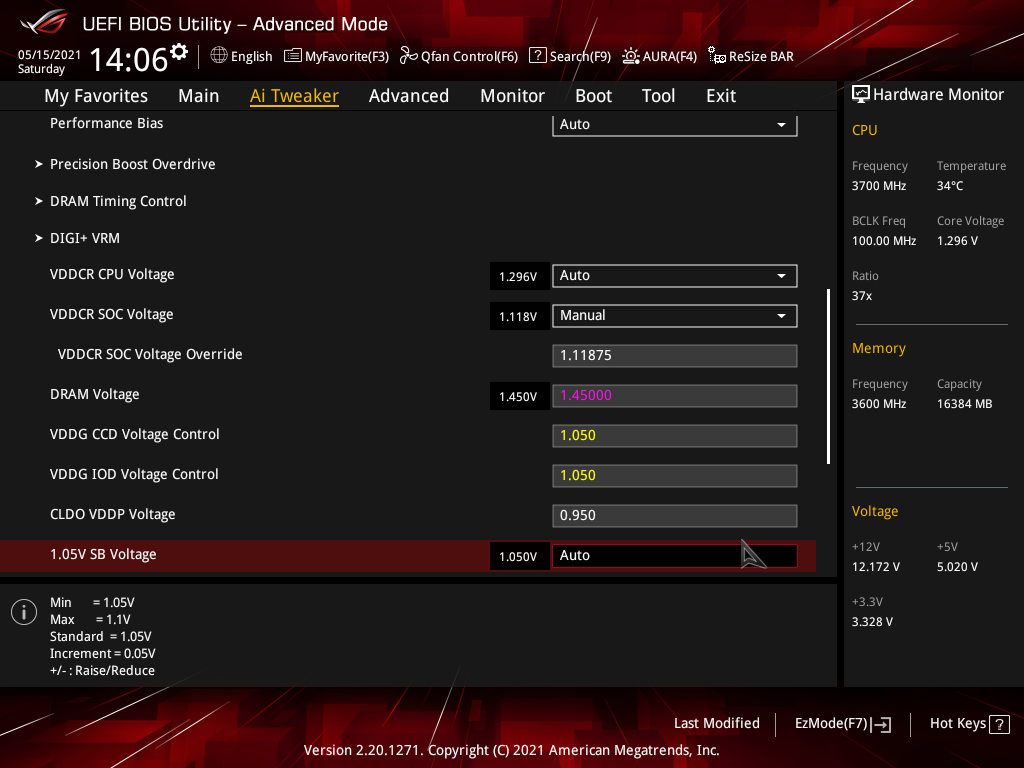The image size is (1024, 768).
Task: Click the AURA(F4) label
Action: 669,56
